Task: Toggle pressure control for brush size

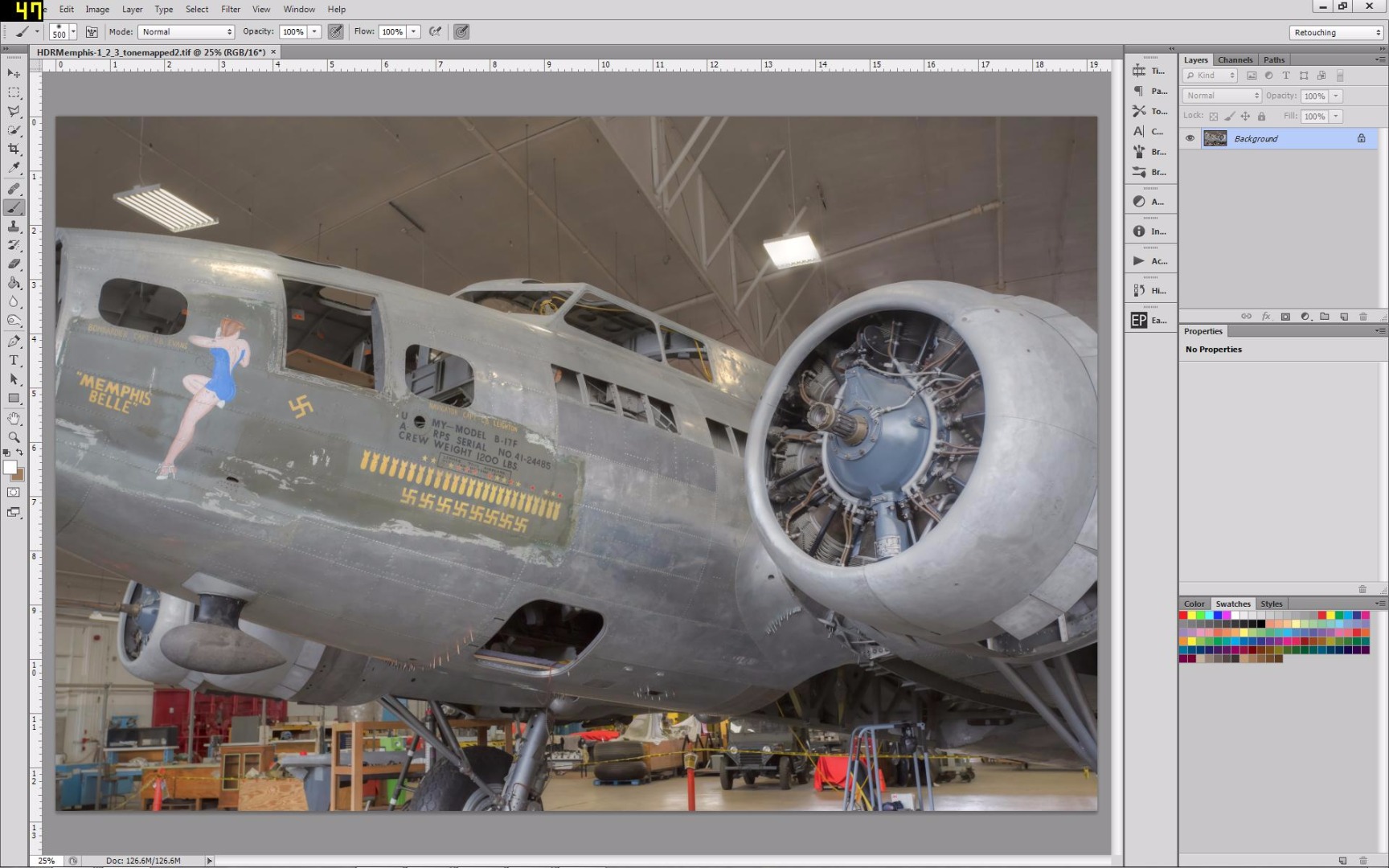Action: click(x=461, y=31)
